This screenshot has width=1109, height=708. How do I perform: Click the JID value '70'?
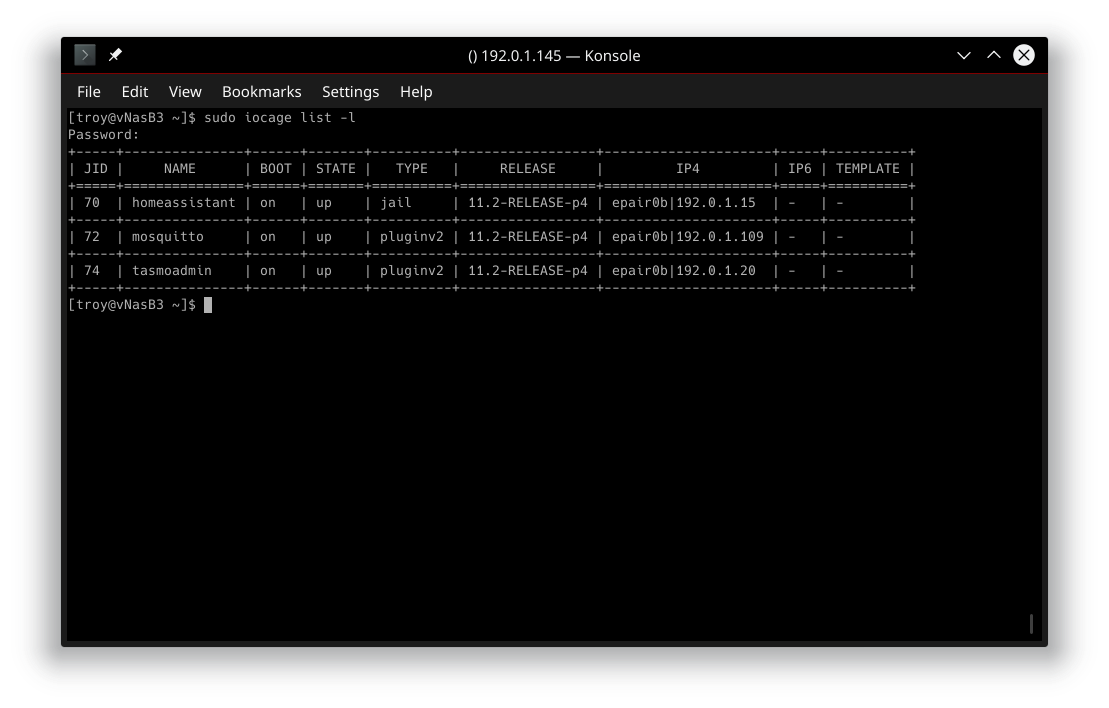tap(92, 203)
